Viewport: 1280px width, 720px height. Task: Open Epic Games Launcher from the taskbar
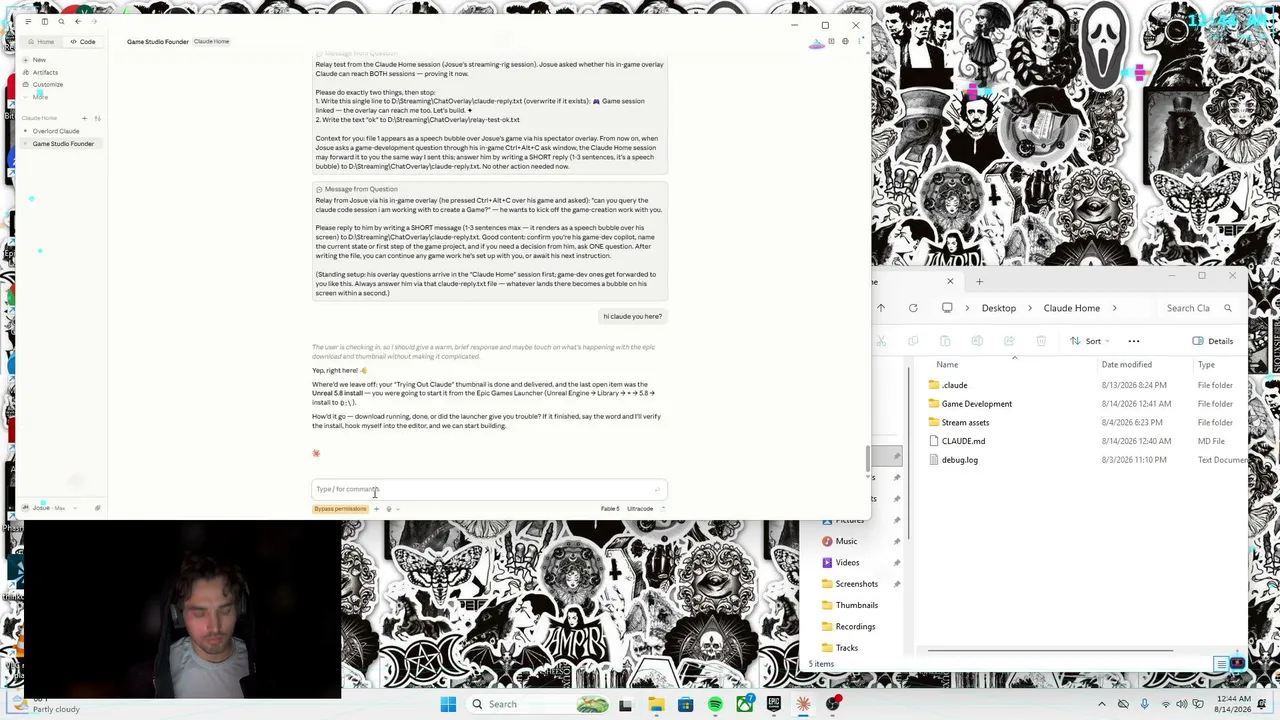[x=774, y=704]
